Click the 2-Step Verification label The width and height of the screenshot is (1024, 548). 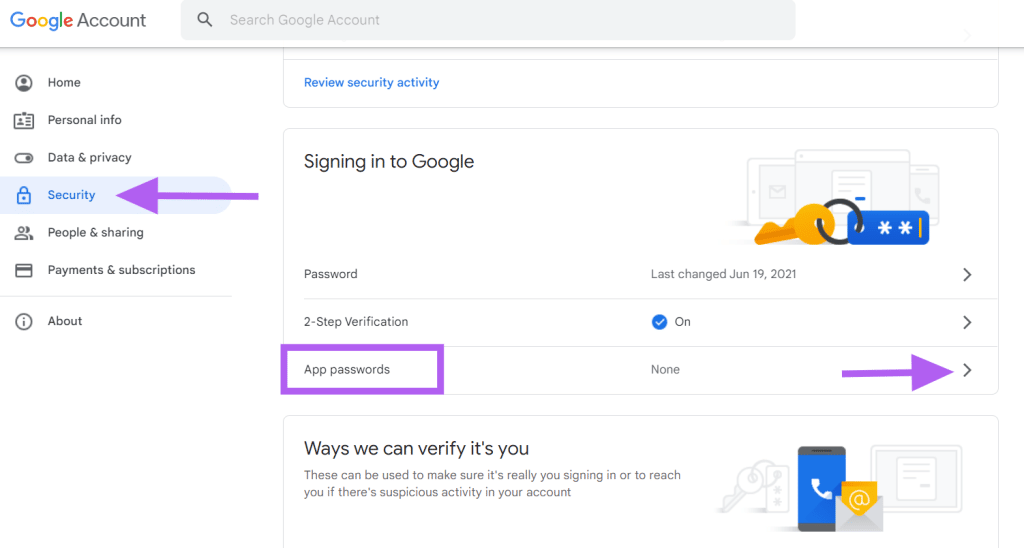(x=356, y=322)
